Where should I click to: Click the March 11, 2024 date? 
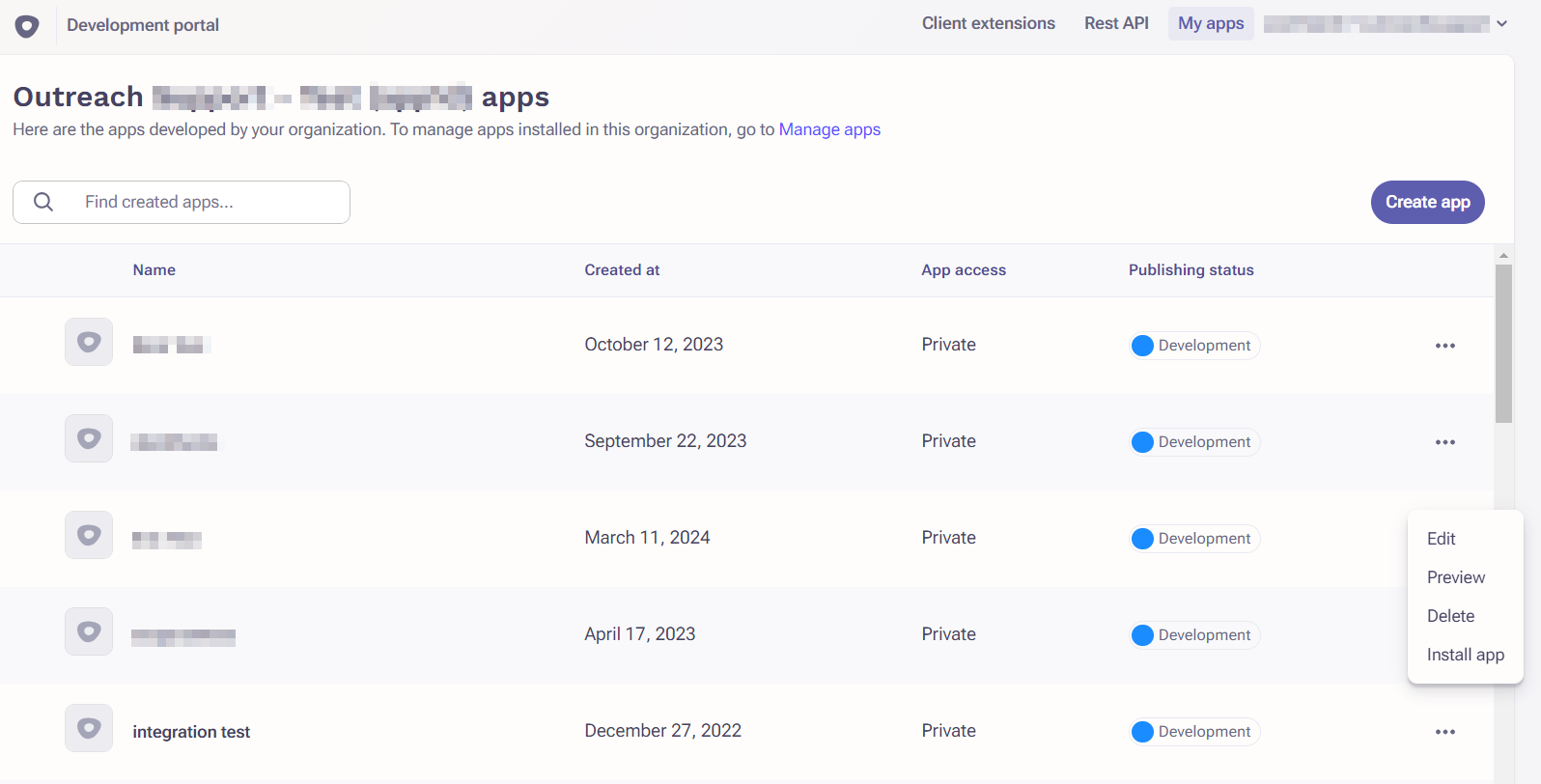click(x=647, y=538)
